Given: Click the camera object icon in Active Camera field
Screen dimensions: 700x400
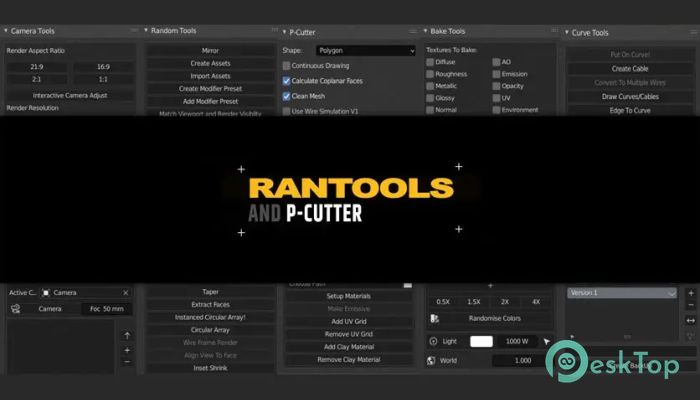Looking at the screenshot, I should [x=46, y=293].
